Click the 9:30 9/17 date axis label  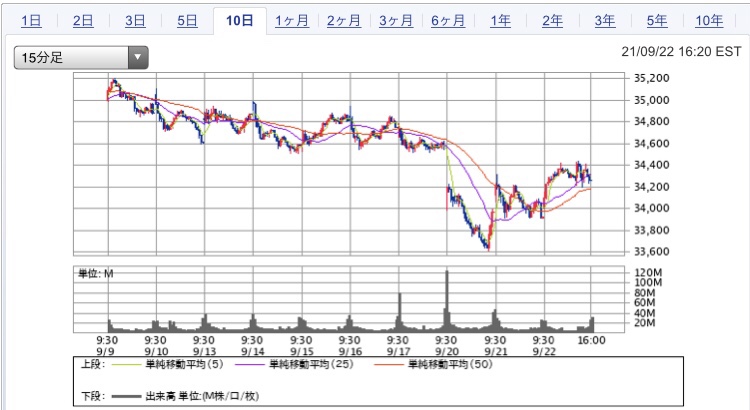pyautogui.click(x=398, y=346)
